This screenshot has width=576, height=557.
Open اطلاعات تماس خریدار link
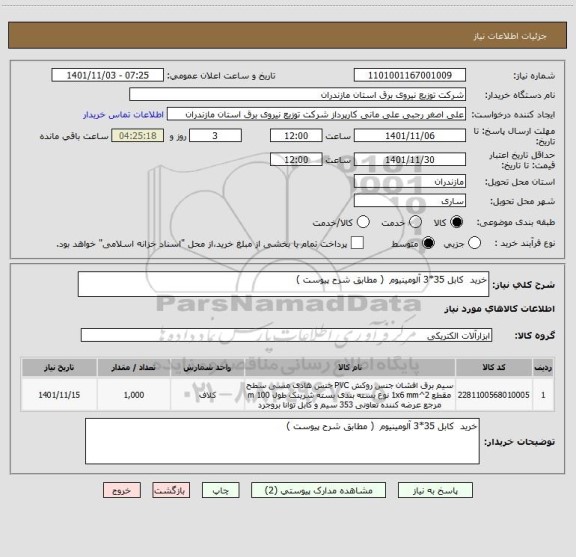[123, 115]
